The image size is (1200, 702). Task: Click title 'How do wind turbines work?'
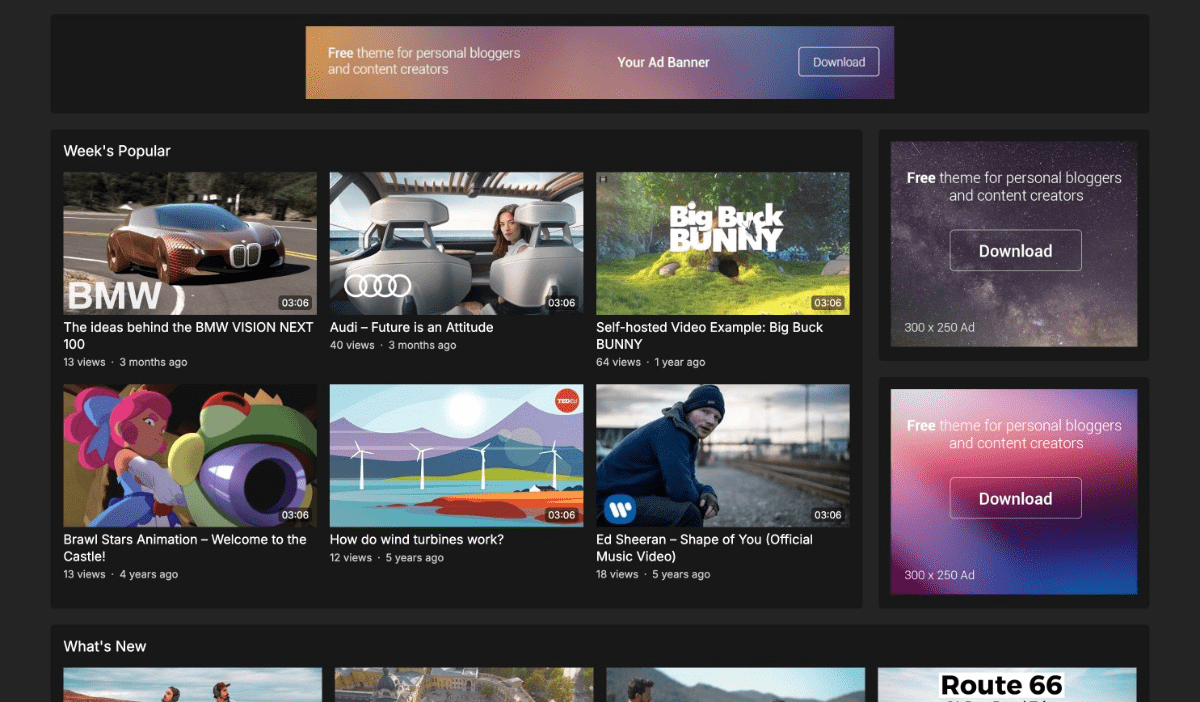417,539
